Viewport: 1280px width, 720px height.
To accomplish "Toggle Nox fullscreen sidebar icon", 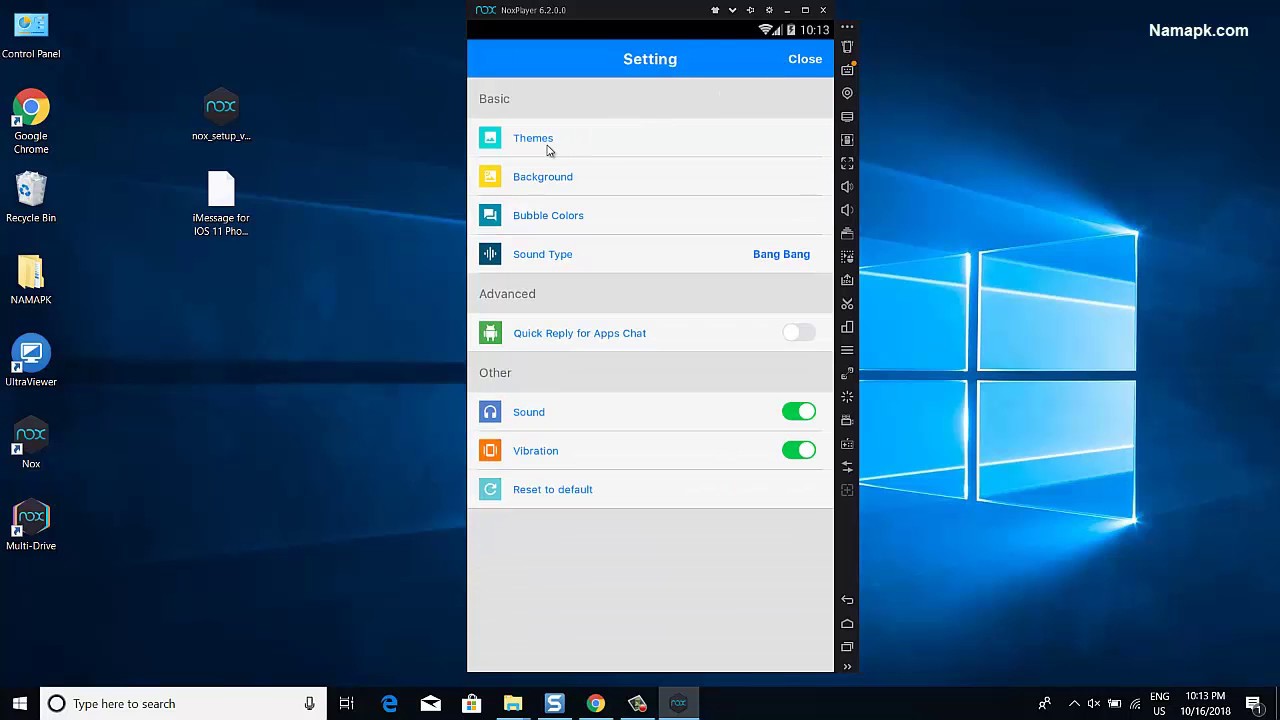I will tap(847, 163).
